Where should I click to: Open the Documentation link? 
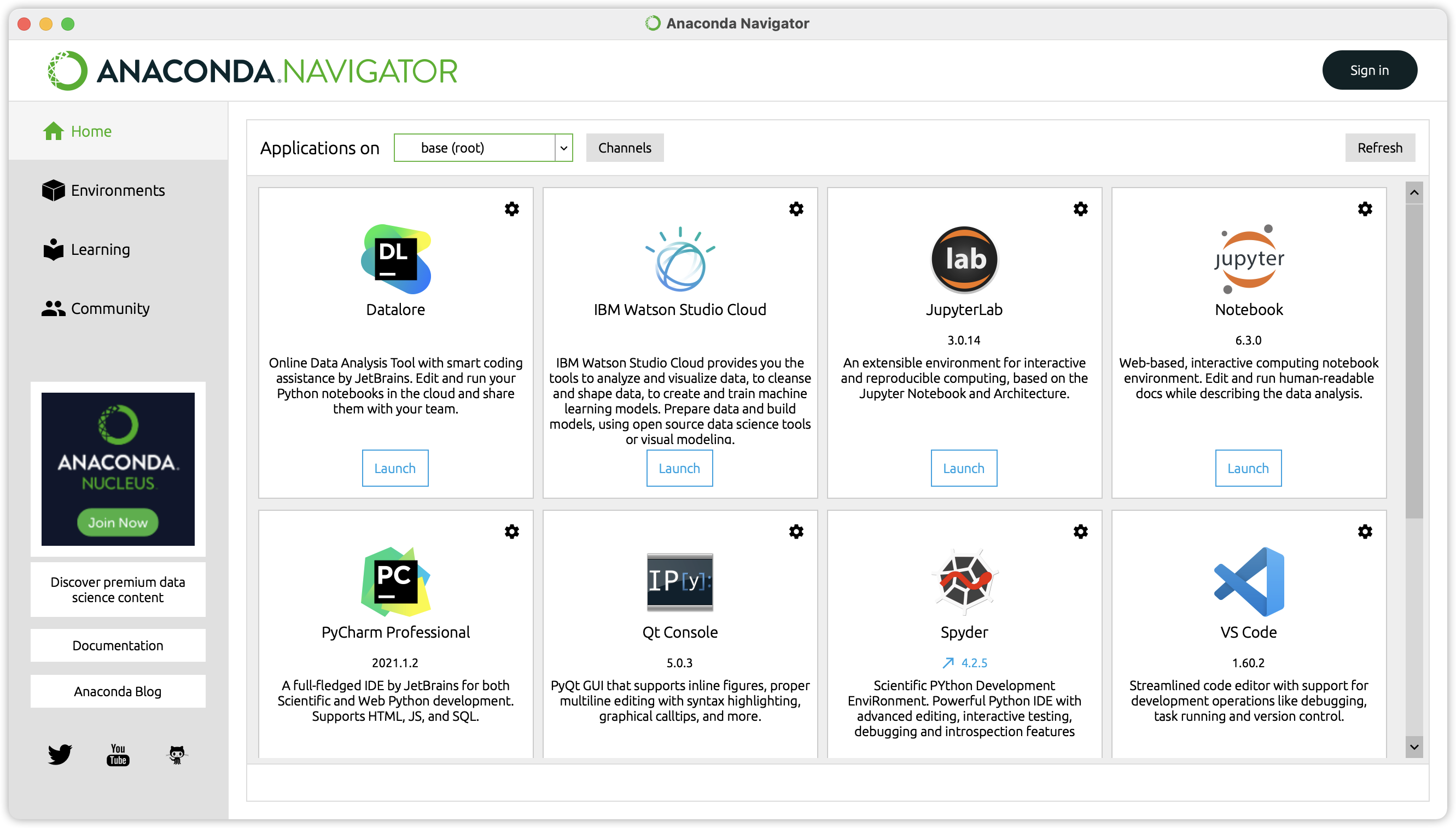pyautogui.click(x=118, y=645)
